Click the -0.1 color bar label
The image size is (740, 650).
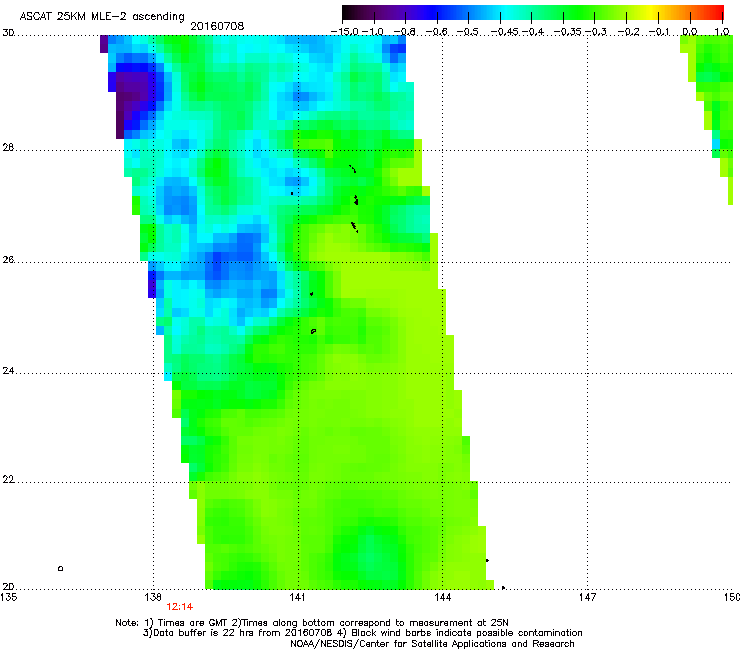click(x=659, y=32)
